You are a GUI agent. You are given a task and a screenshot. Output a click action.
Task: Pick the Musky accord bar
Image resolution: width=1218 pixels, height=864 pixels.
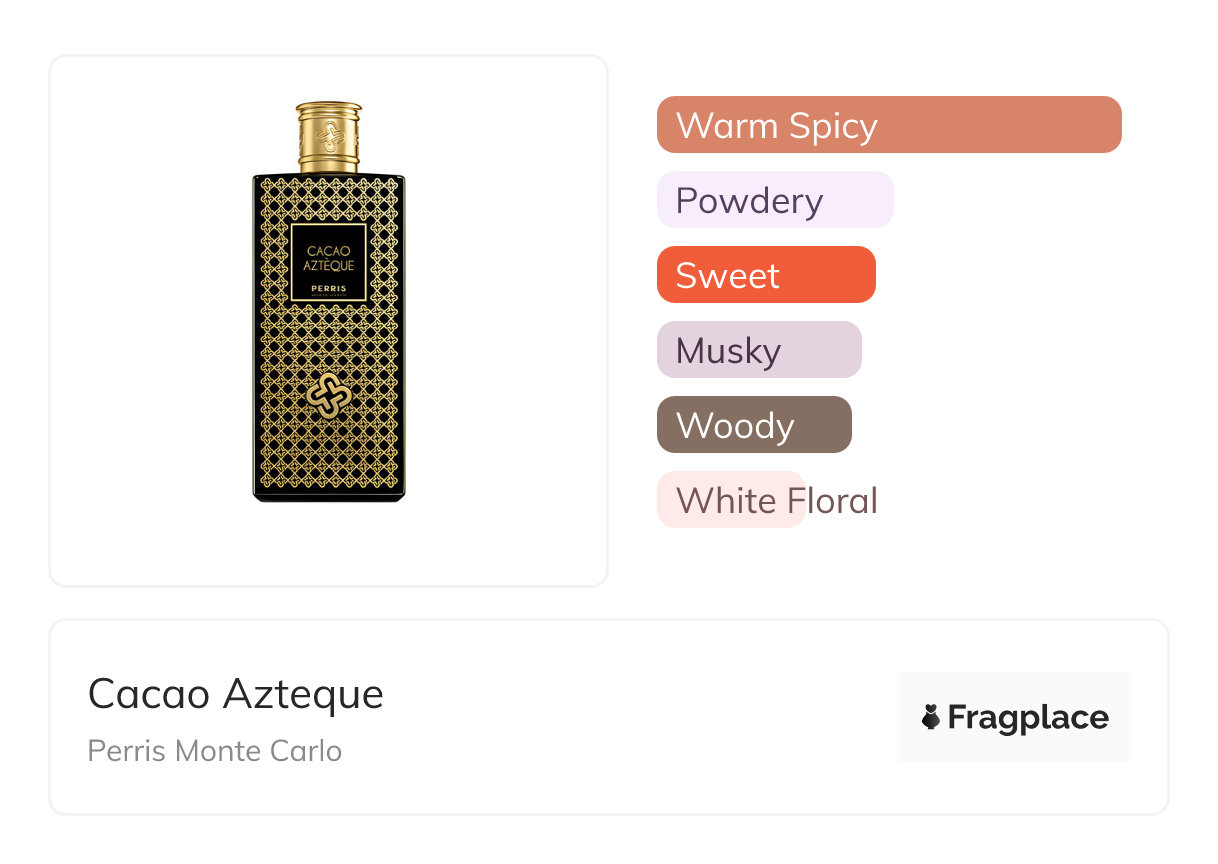(x=758, y=350)
